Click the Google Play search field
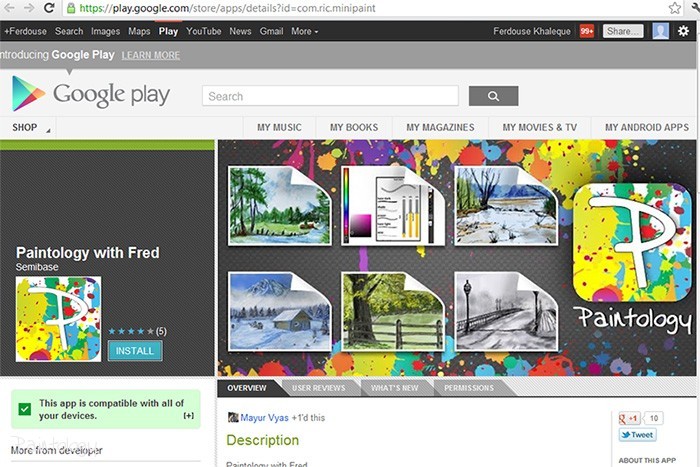This screenshot has width=700, height=467. point(330,96)
